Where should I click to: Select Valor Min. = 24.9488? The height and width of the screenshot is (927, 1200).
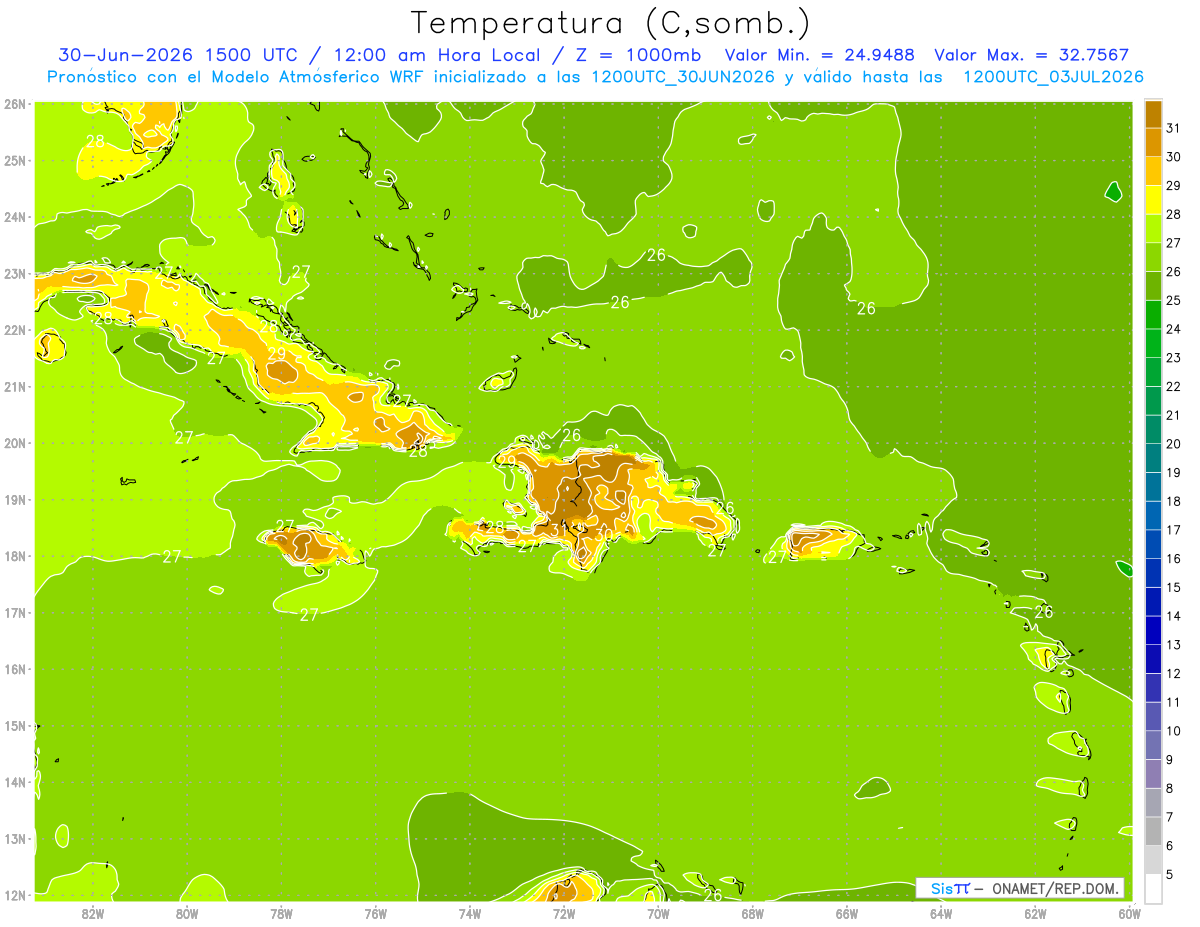[x=820, y=55]
